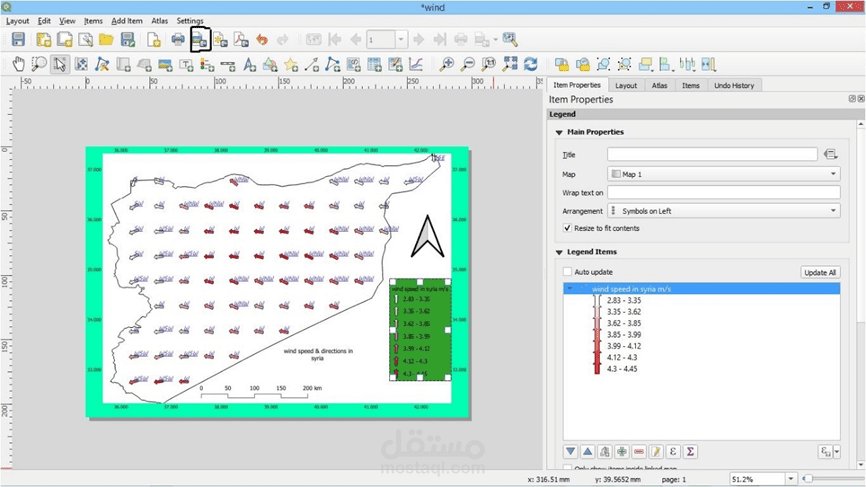Click the Print Layout printer icon
The height and width of the screenshot is (487, 866).
coord(178,39)
